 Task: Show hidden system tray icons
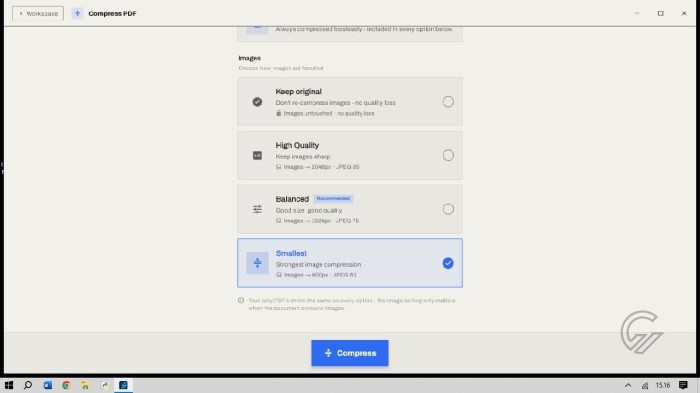click(x=628, y=385)
